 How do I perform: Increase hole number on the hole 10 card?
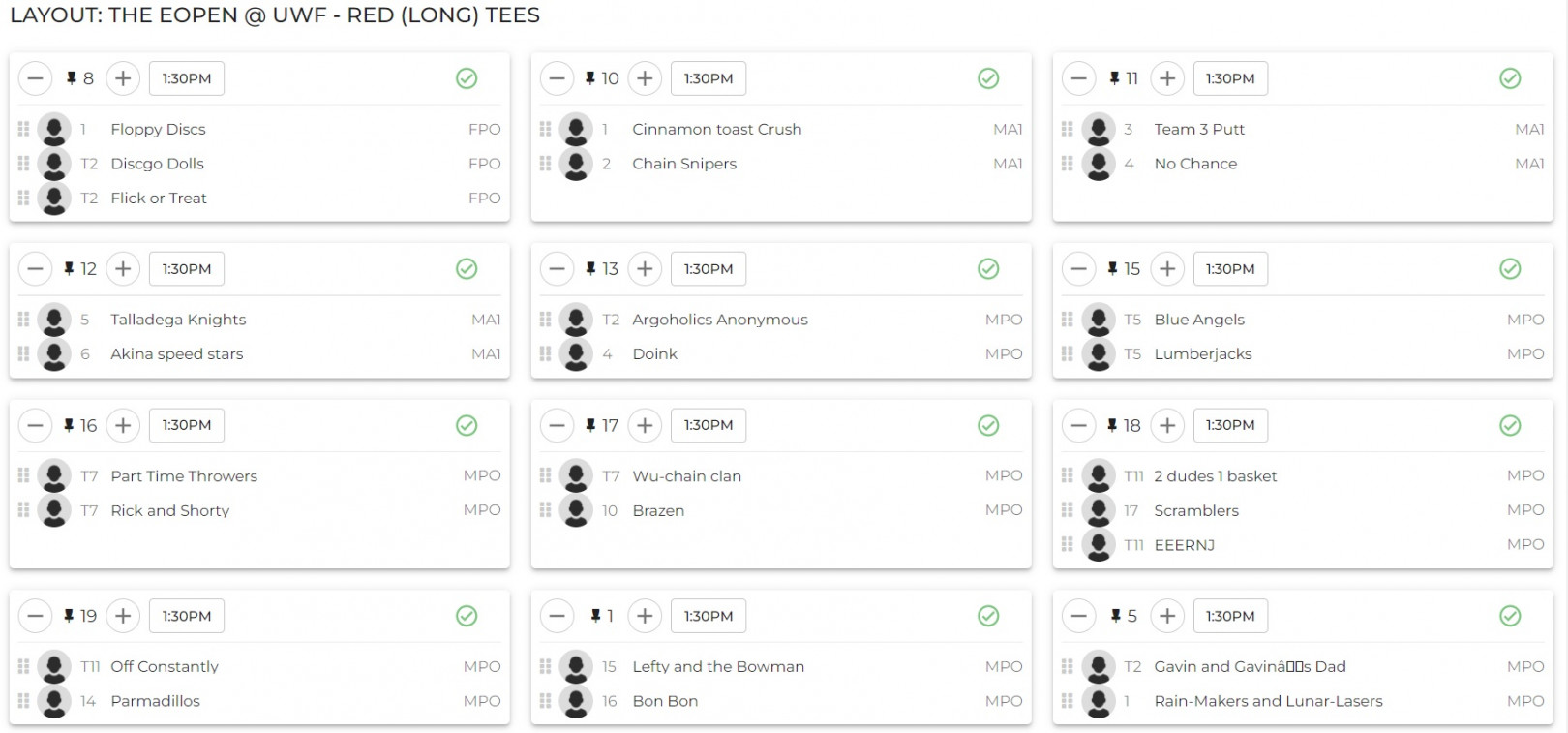pos(645,78)
